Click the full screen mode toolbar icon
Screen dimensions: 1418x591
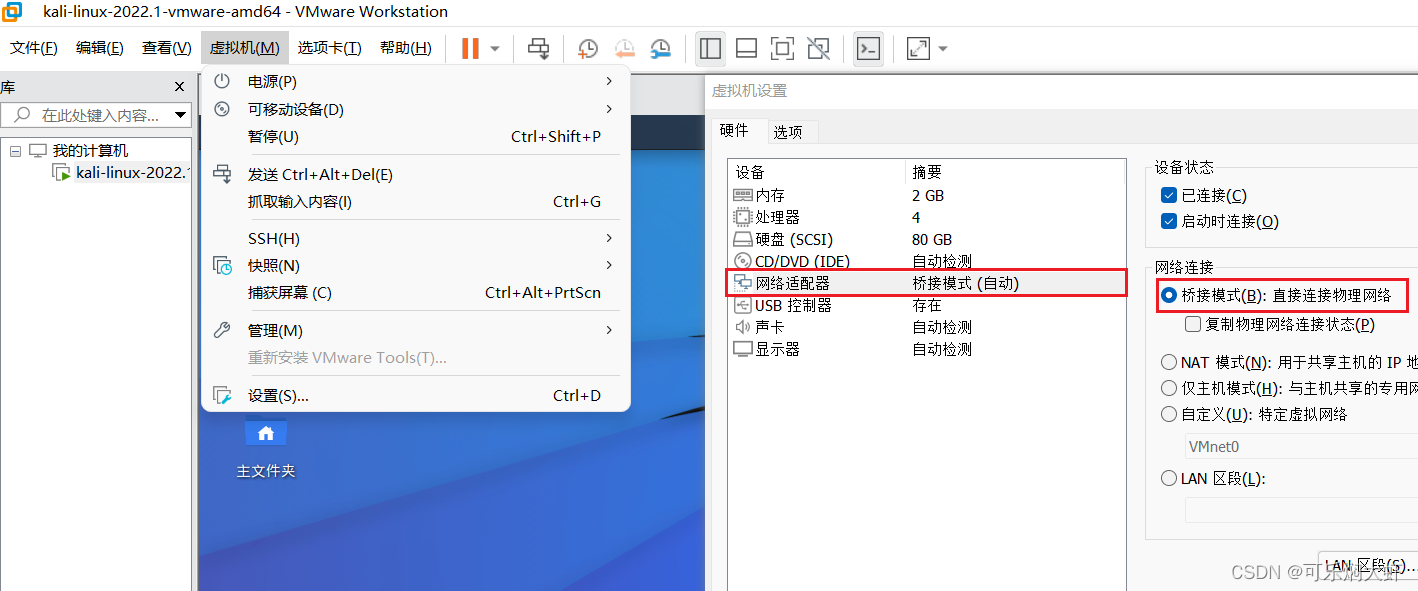point(782,48)
